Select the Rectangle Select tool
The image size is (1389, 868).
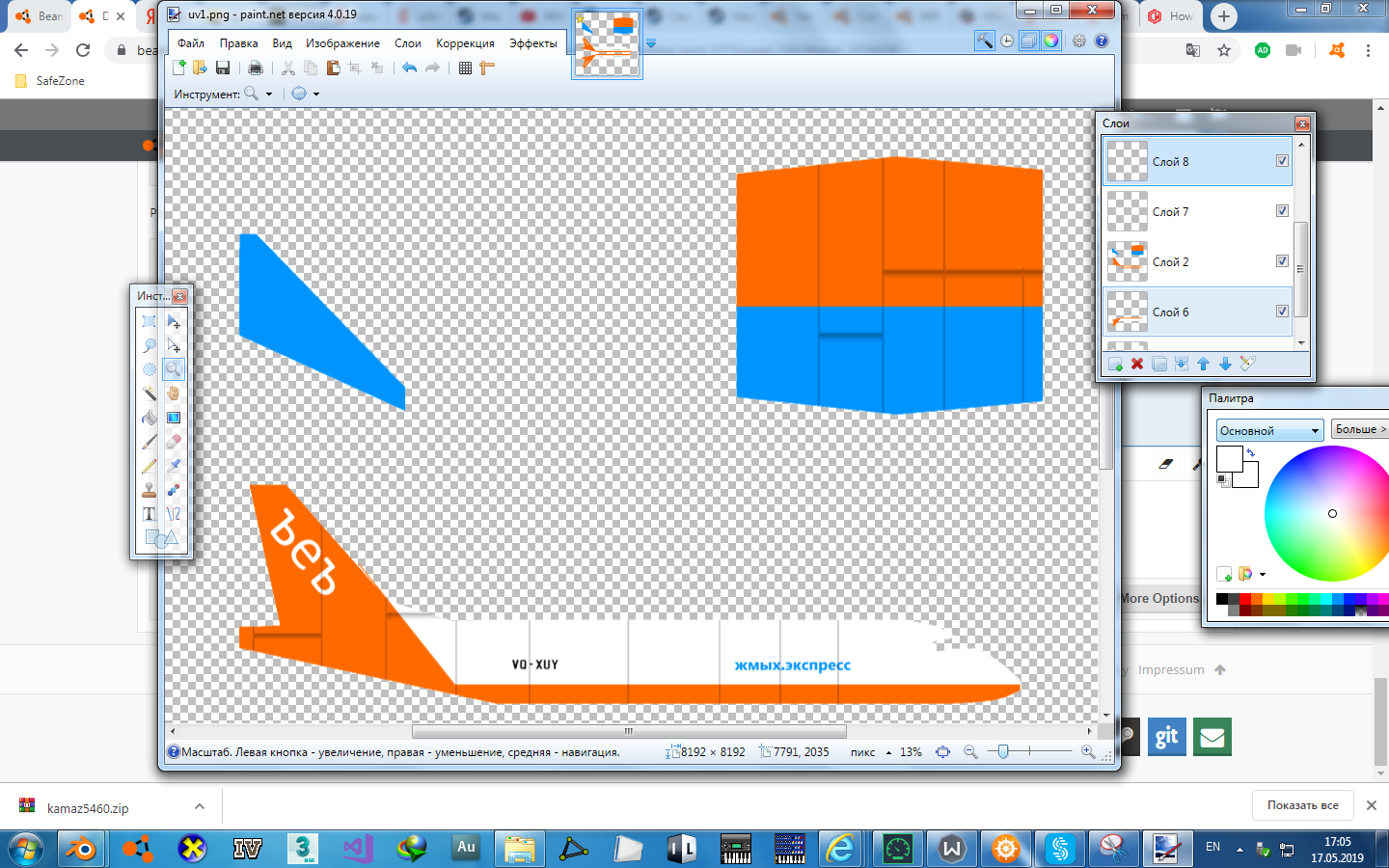pos(150,321)
